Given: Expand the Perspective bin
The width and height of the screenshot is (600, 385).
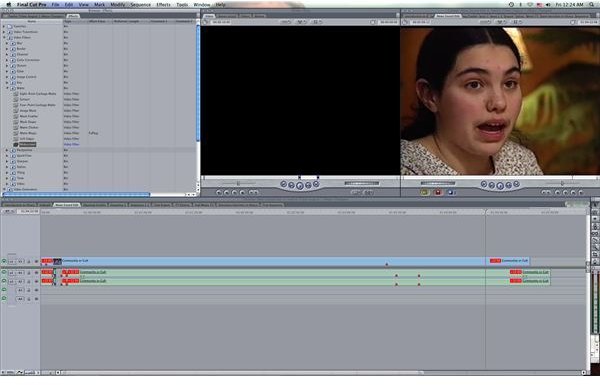Looking at the screenshot, I should [7, 150].
